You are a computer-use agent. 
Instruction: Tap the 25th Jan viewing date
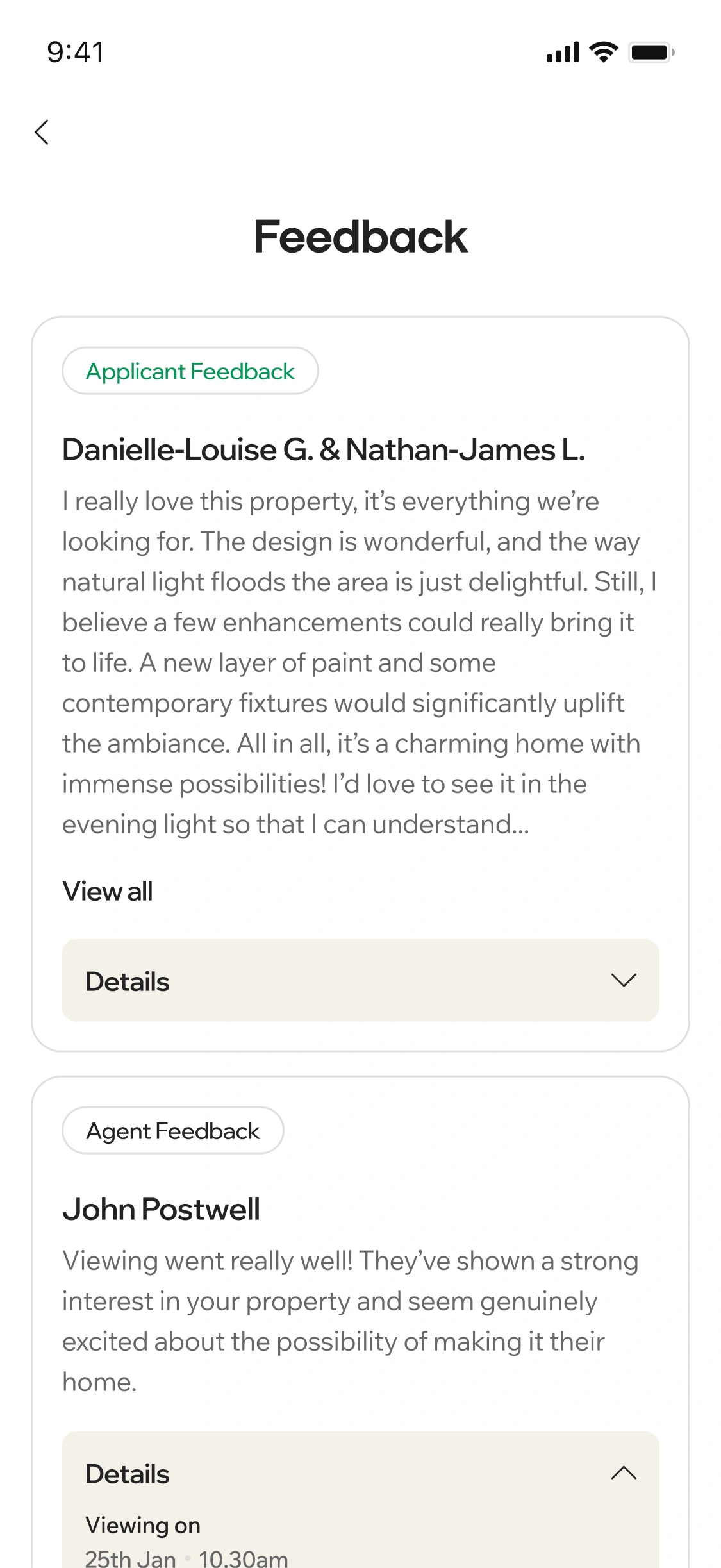131,1558
